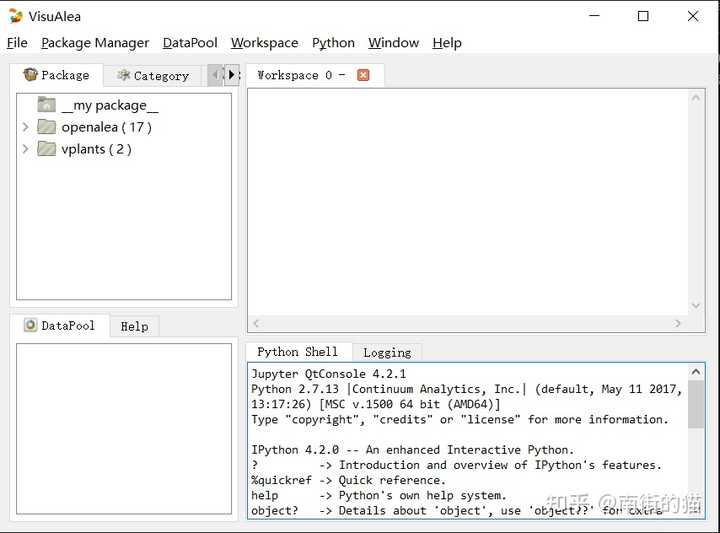Click the openalea folder icon
This screenshot has width=720, height=533.
(46, 127)
